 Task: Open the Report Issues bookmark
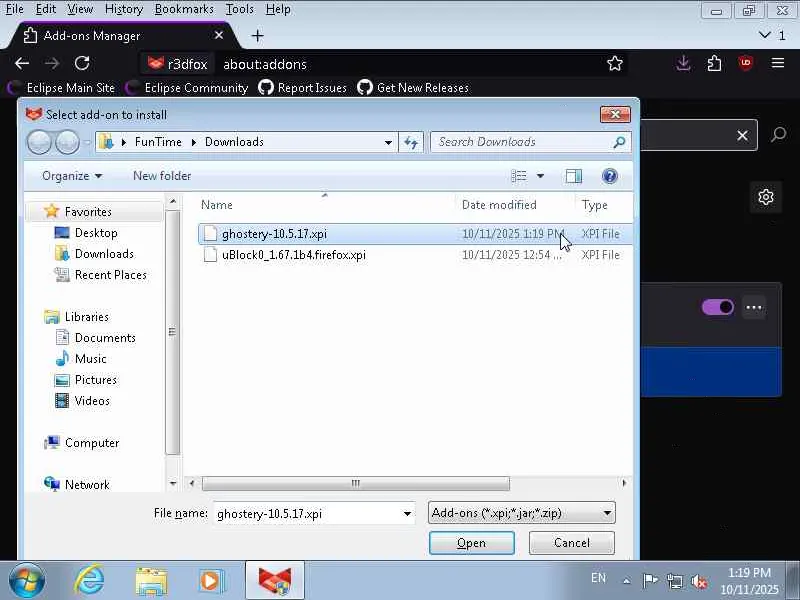[x=303, y=88]
